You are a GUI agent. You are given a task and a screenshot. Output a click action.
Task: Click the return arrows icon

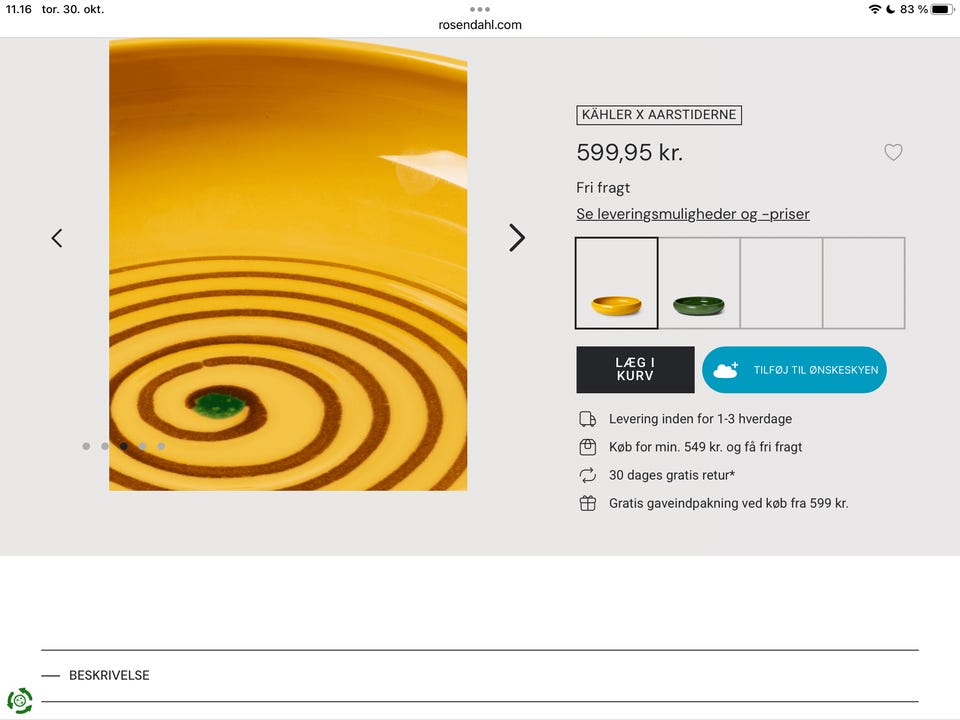tap(588, 475)
